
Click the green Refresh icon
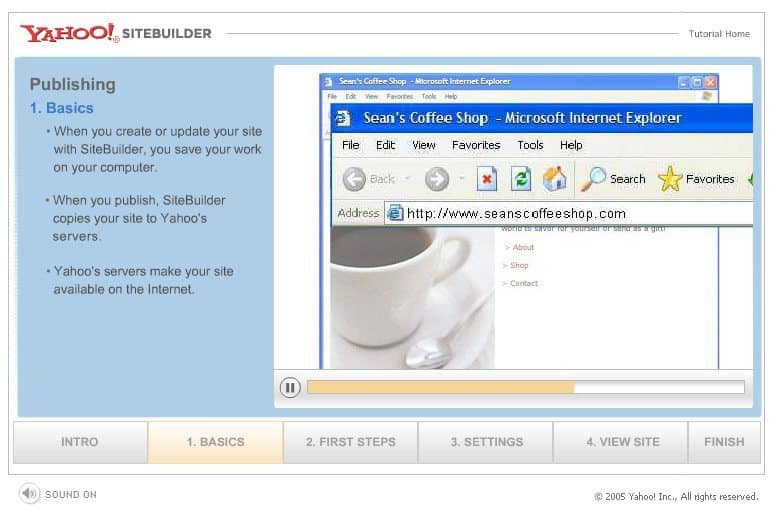tap(521, 179)
